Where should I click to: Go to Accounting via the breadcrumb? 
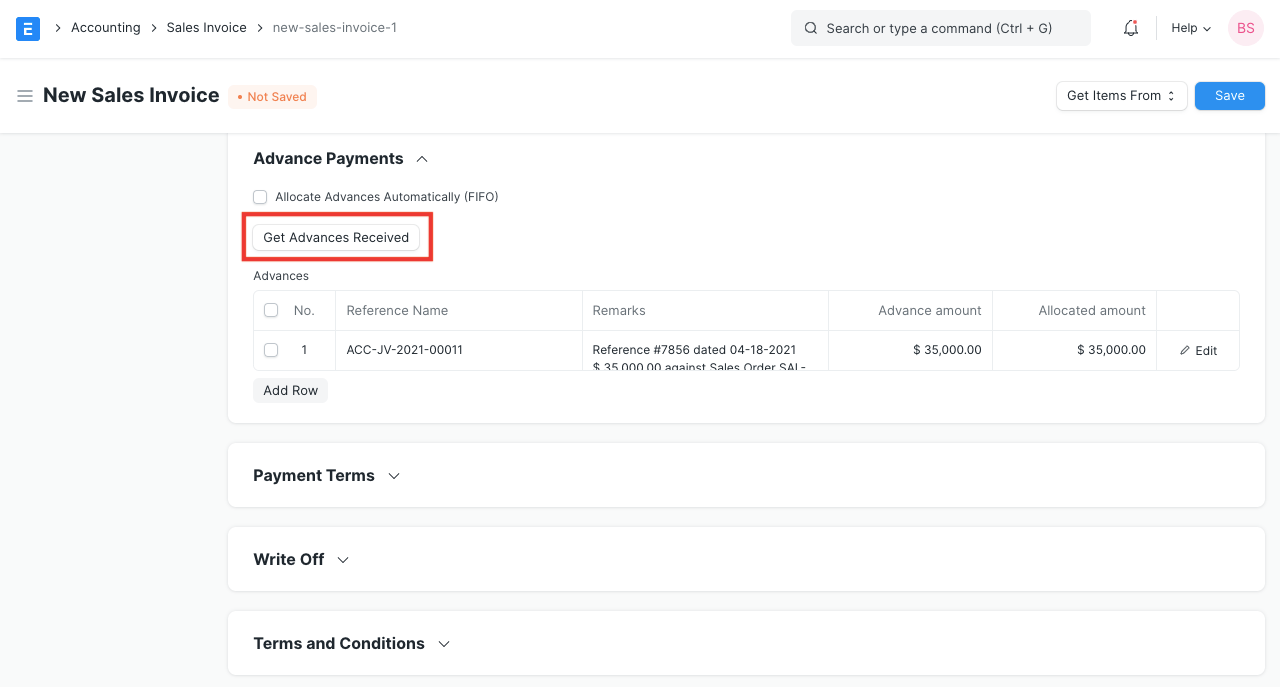[106, 27]
